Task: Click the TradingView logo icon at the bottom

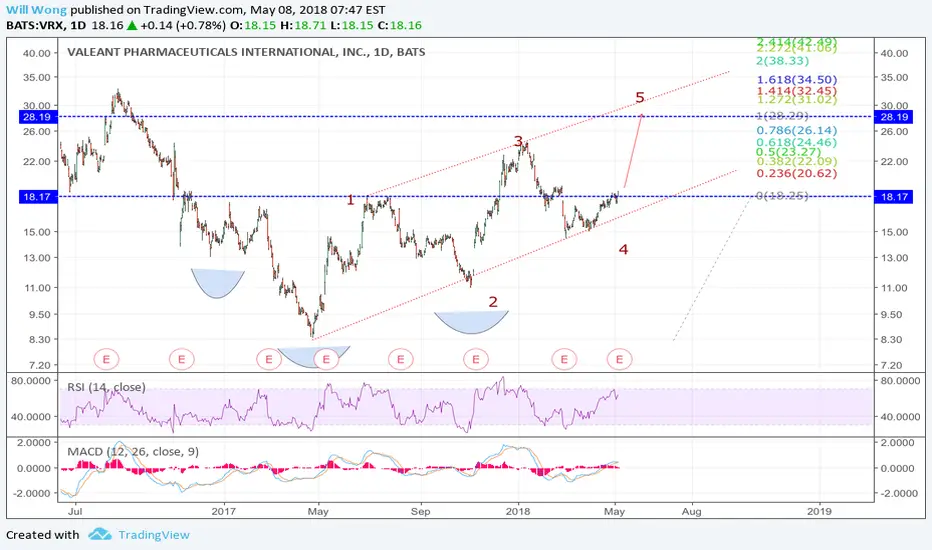Action: coord(100,535)
